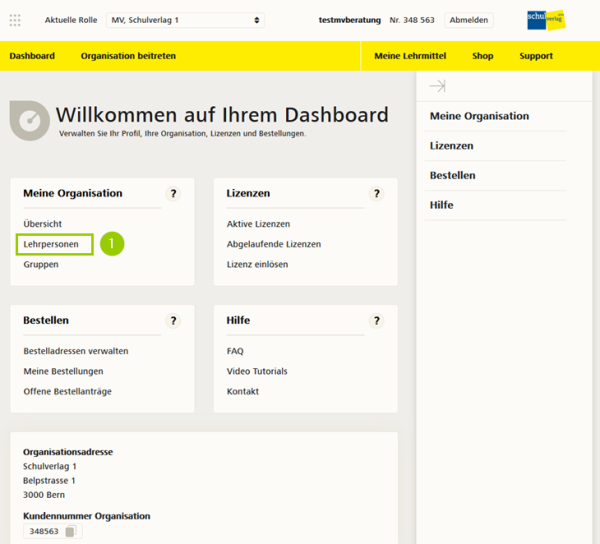Copy the Kundennummer 348563
Image resolution: width=600 pixels, height=544 pixels.
point(70,532)
